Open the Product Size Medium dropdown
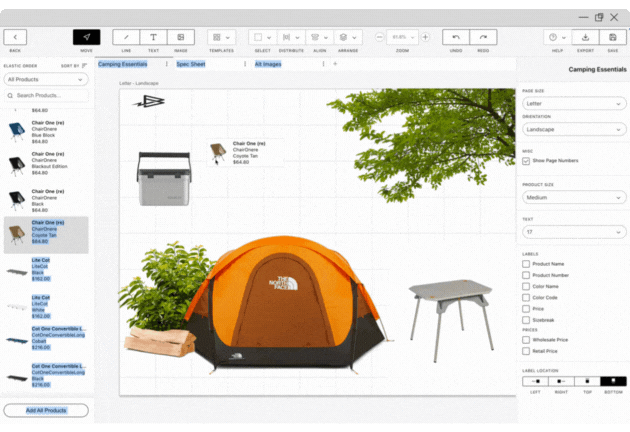The width and height of the screenshot is (630, 432). 574,197
